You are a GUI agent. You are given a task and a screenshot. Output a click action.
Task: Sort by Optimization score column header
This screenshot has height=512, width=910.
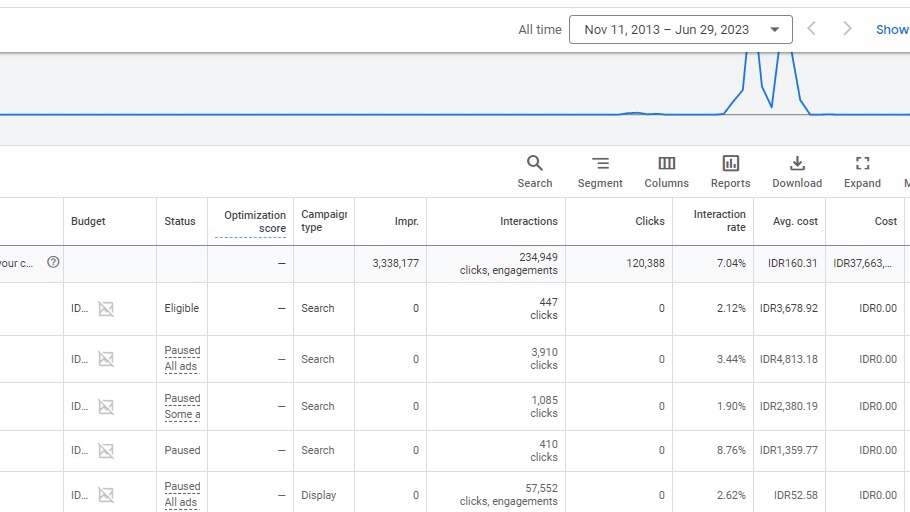click(x=254, y=222)
